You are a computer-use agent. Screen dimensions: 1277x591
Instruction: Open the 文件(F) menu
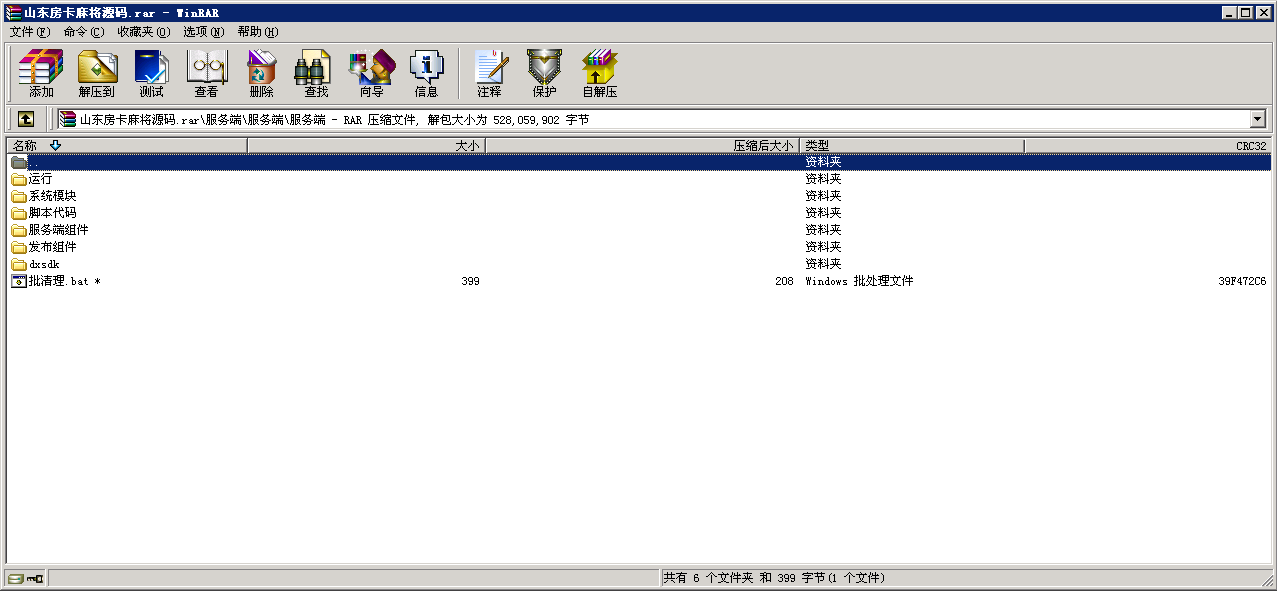coord(30,32)
